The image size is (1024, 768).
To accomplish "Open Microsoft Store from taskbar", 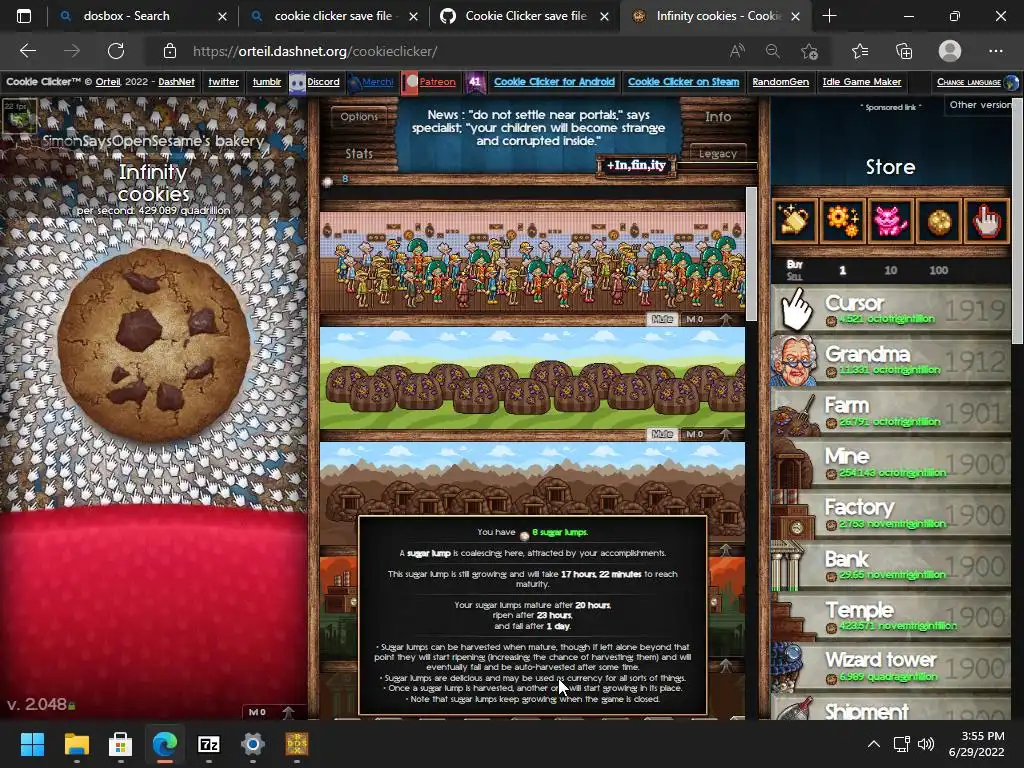I will coord(120,744).
